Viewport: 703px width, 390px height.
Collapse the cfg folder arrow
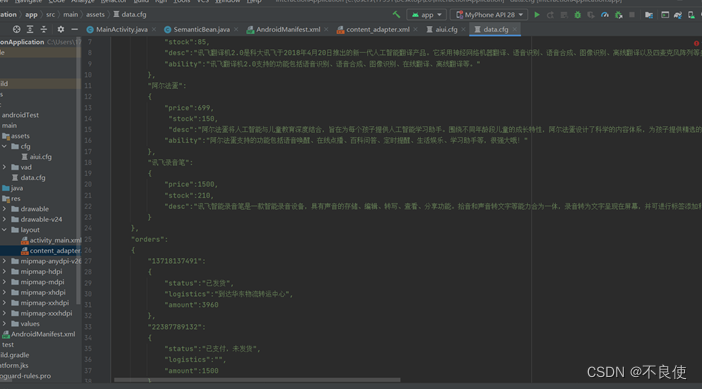pos(4,147)
